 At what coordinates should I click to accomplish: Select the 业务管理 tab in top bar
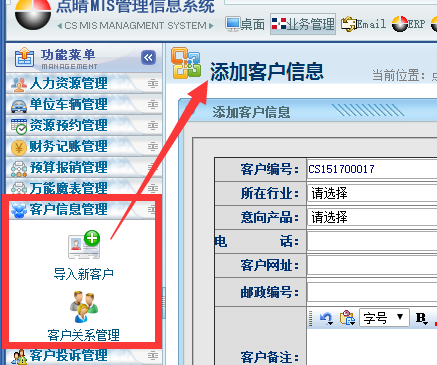click(x=303, y=24)
